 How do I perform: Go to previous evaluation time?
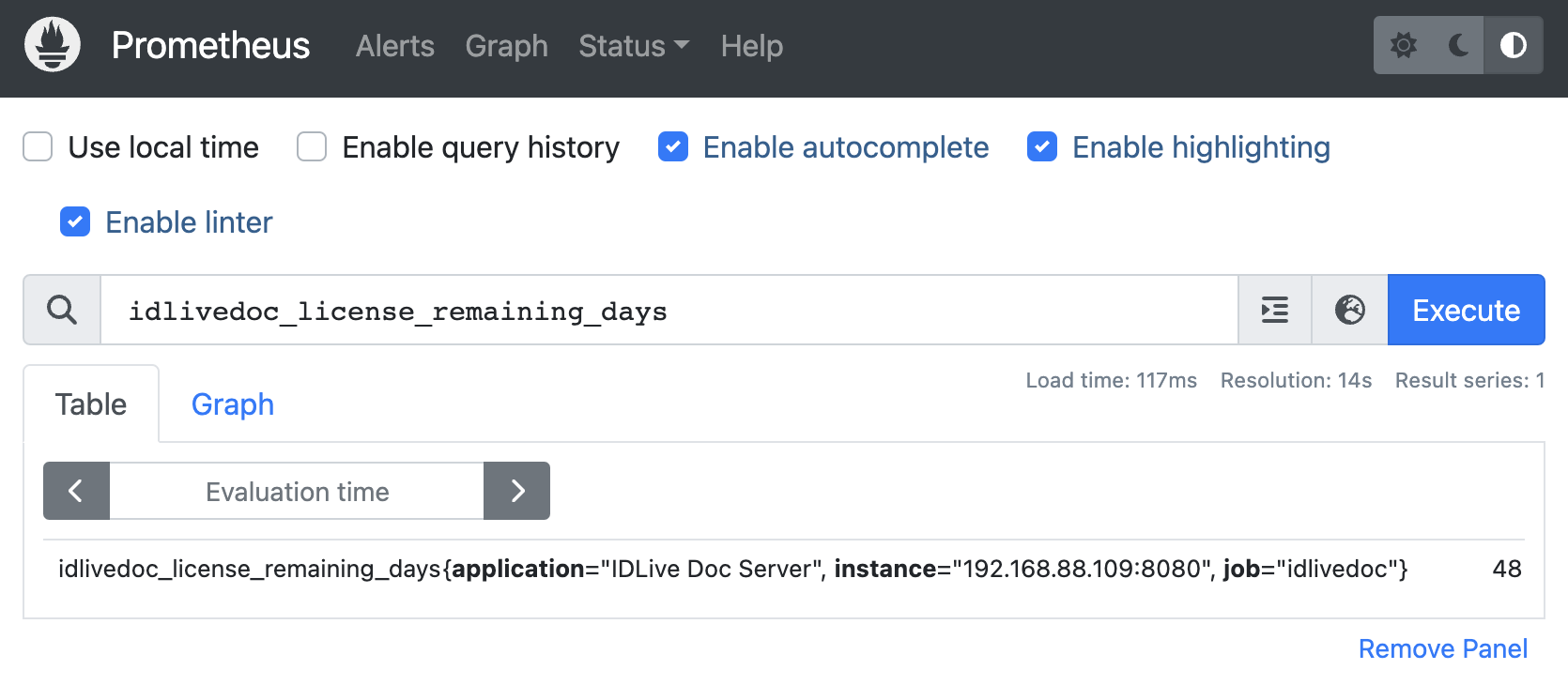(x=76, y=491)
